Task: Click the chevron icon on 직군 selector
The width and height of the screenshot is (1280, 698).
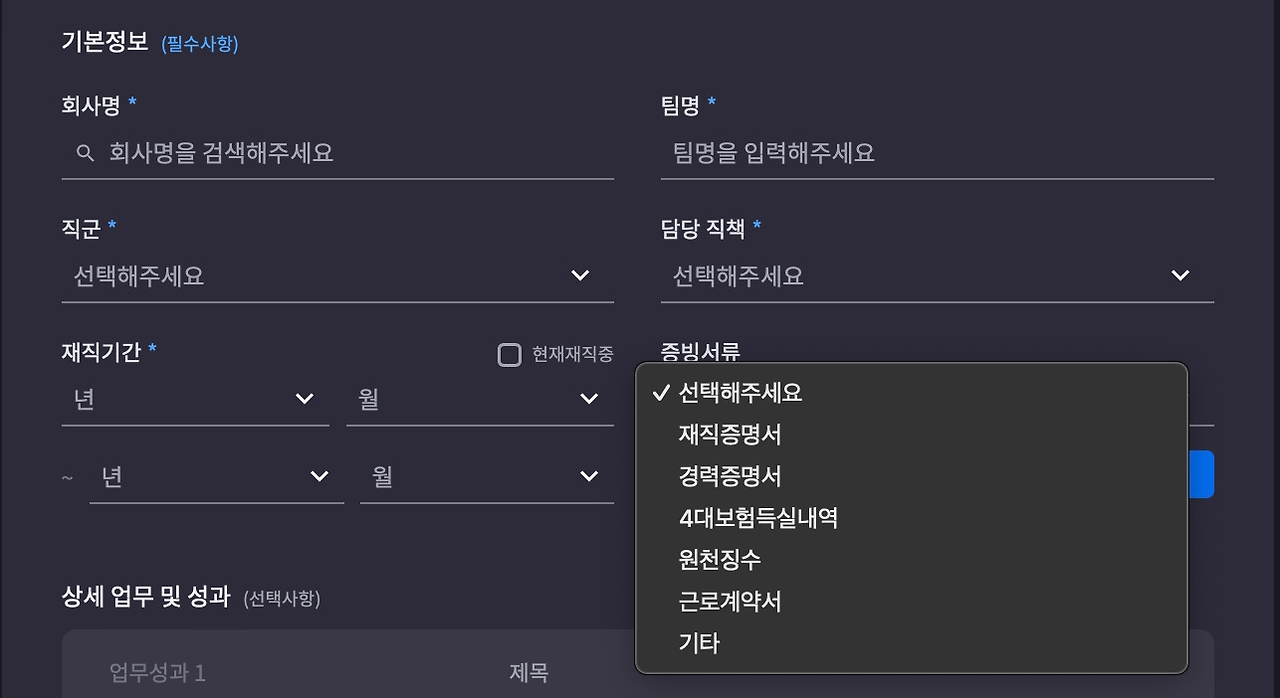Action: [580, 276]
